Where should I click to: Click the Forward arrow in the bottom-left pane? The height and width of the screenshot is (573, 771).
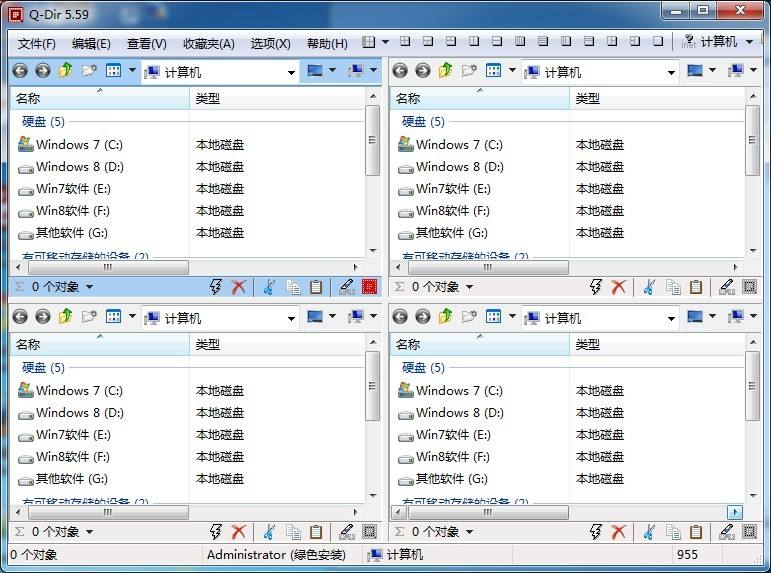42,317
